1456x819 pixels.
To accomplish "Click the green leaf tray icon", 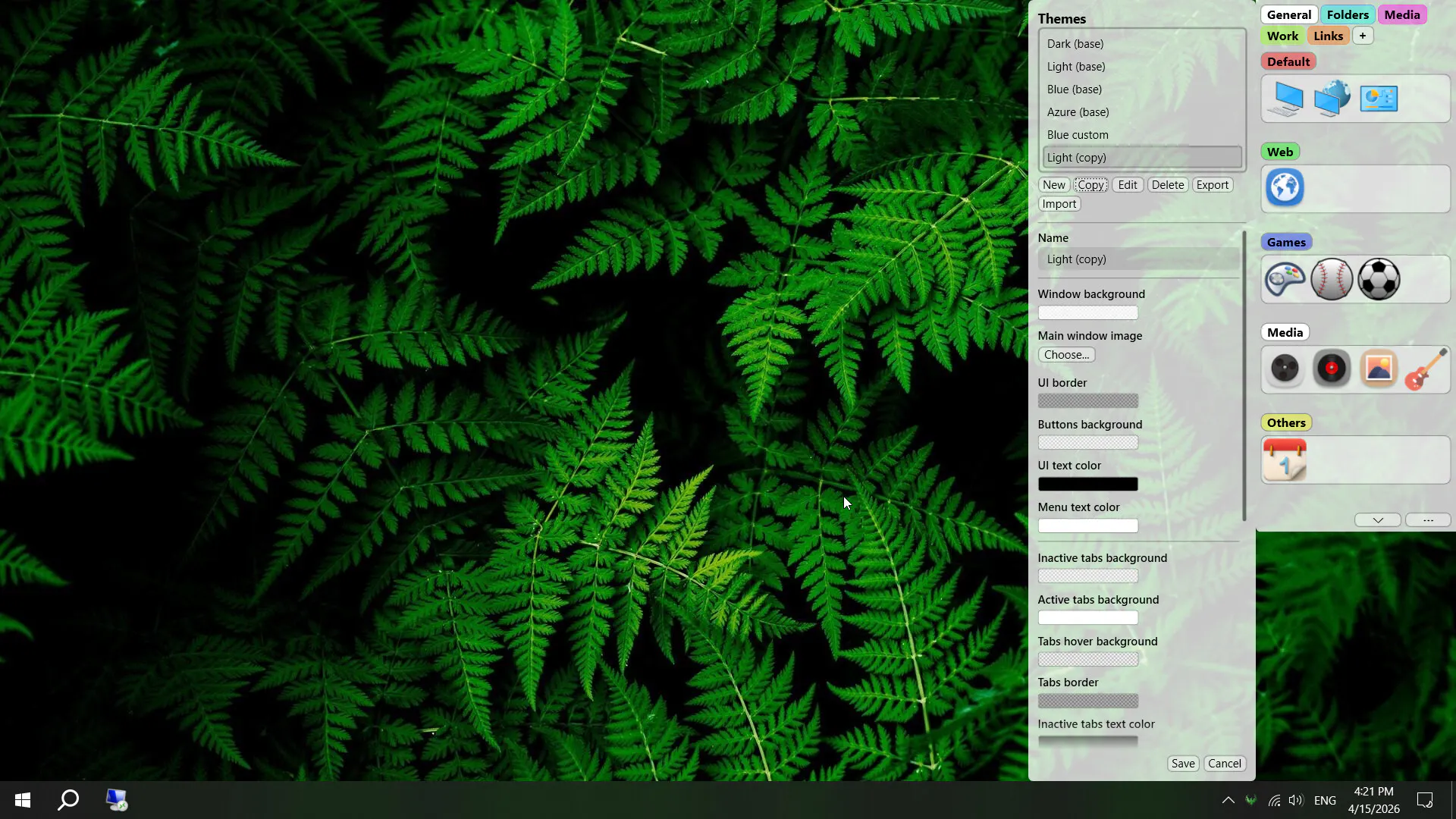I will [1251, 800].
